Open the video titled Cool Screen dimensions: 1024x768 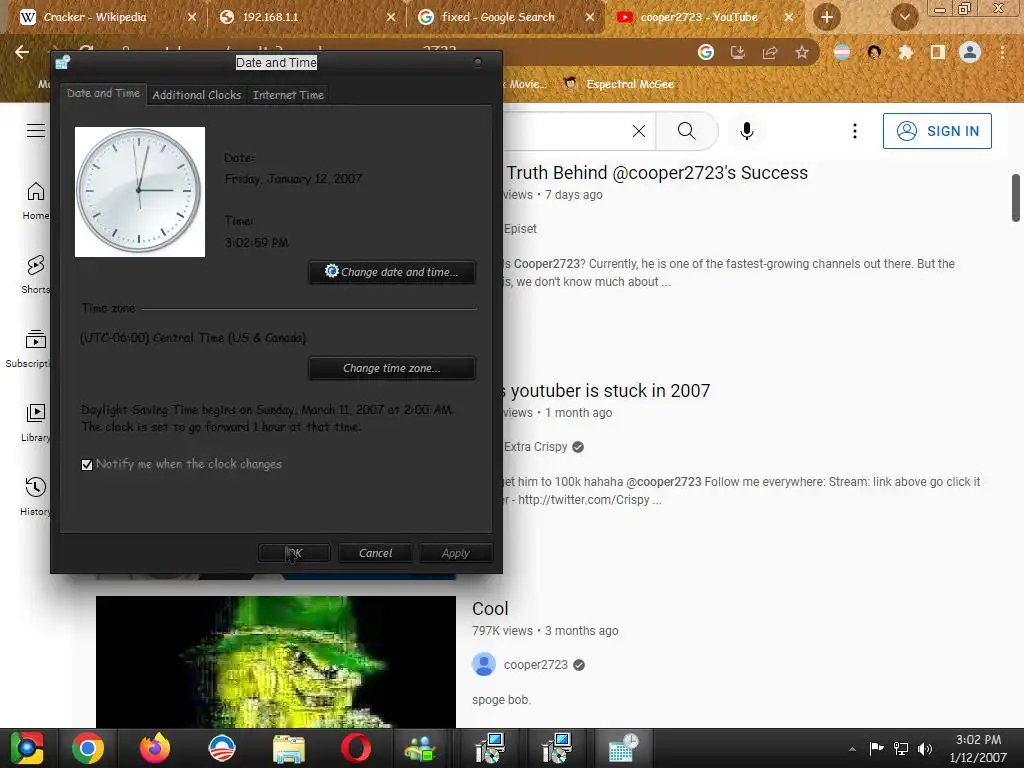[x=490, y=609]
